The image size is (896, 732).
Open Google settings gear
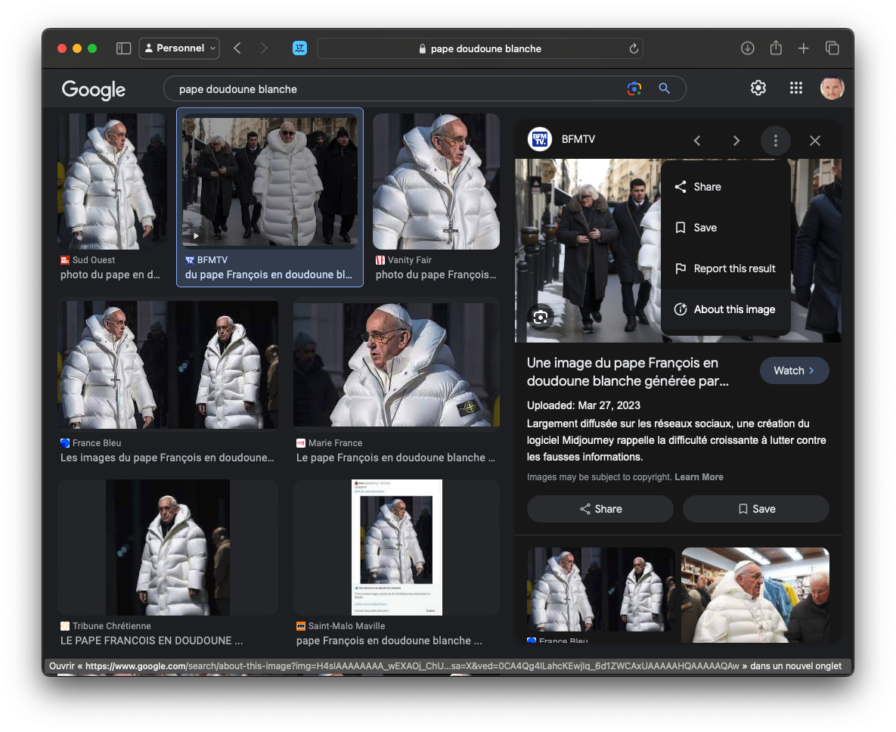pos(758,88)
